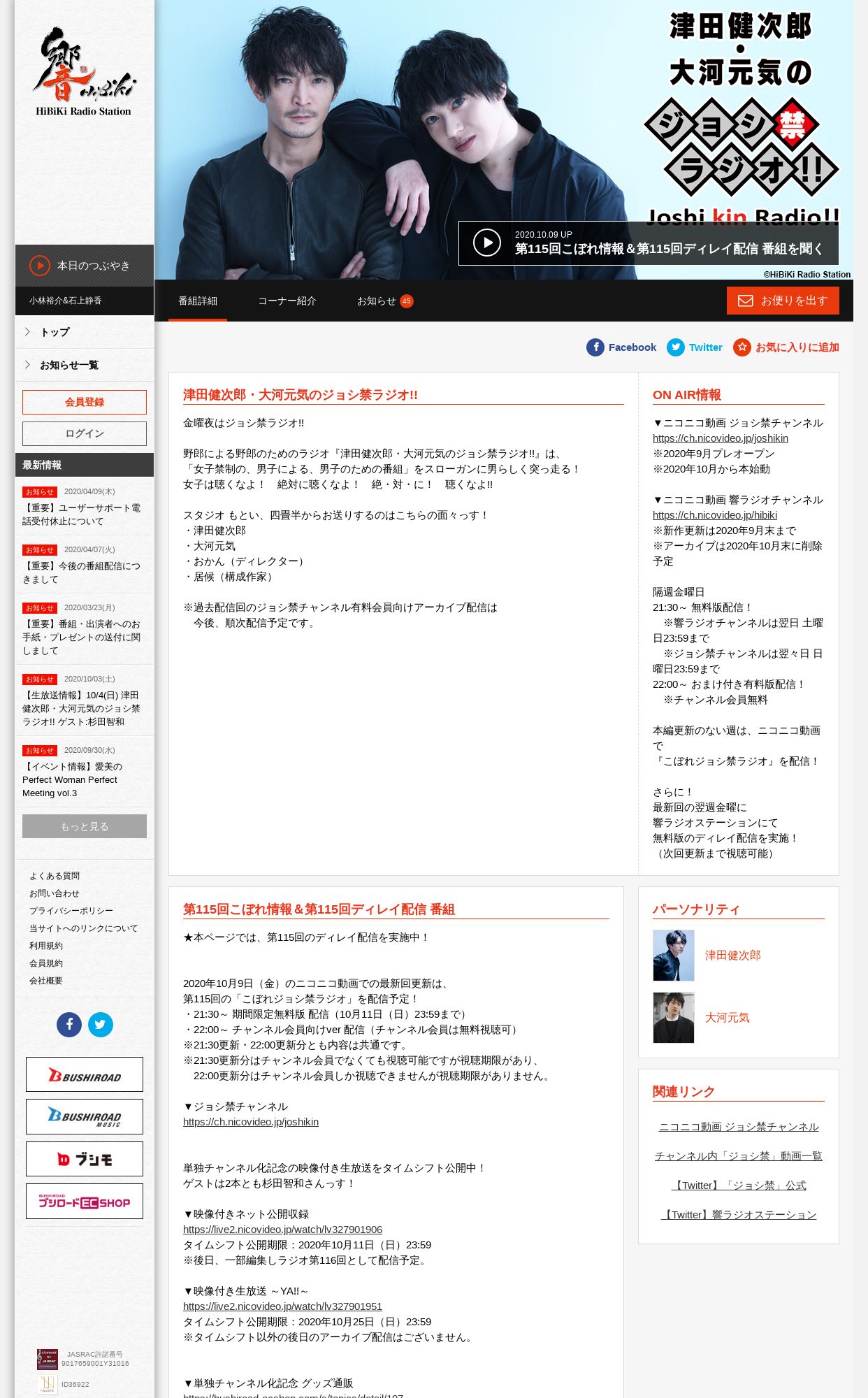Open the お知らせ tab with badge 45
The height and width of the screenshot is (1398, 868).
[385, 301]
